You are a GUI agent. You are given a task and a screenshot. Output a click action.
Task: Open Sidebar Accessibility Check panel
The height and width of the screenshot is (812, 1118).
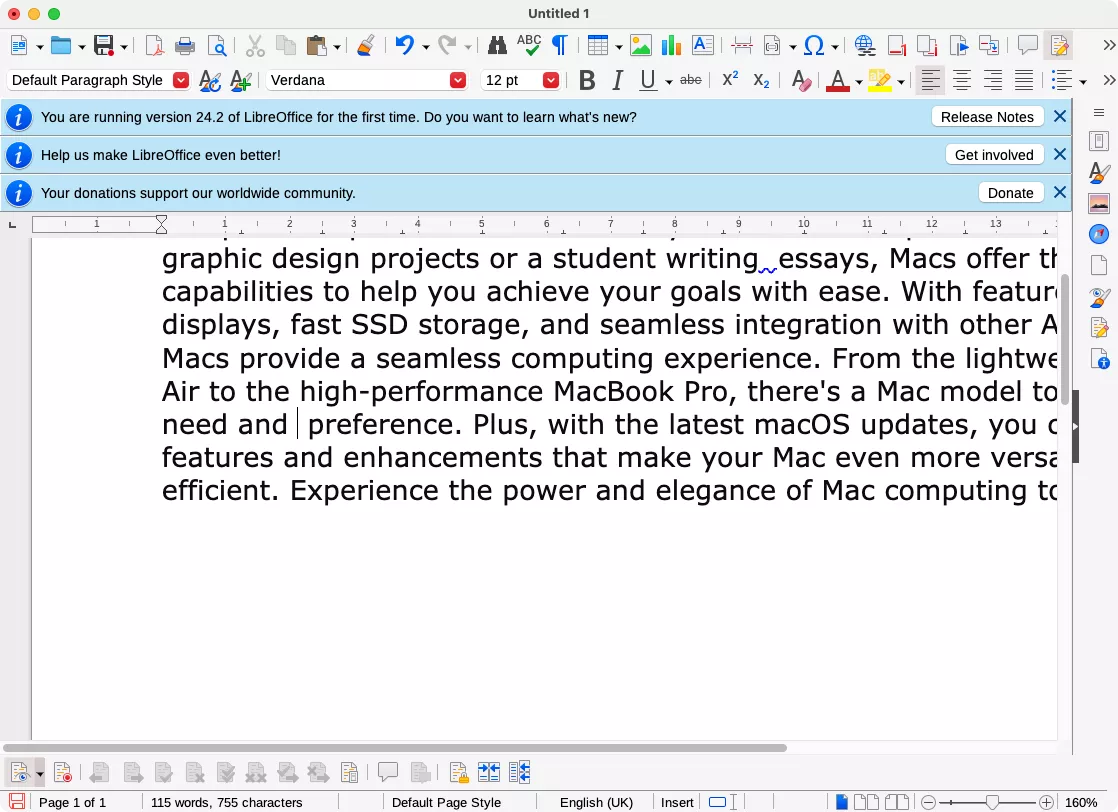coord(1099,359)
